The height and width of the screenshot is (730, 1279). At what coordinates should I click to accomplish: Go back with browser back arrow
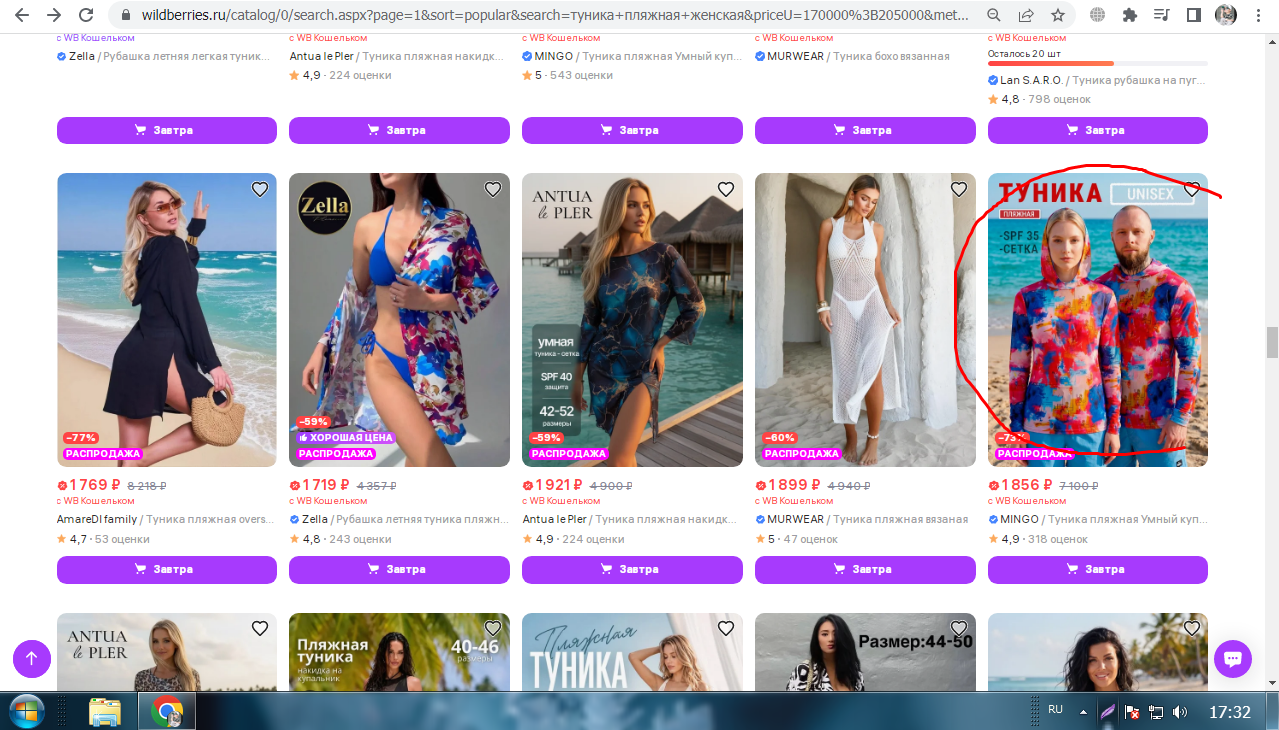[21, 16]
